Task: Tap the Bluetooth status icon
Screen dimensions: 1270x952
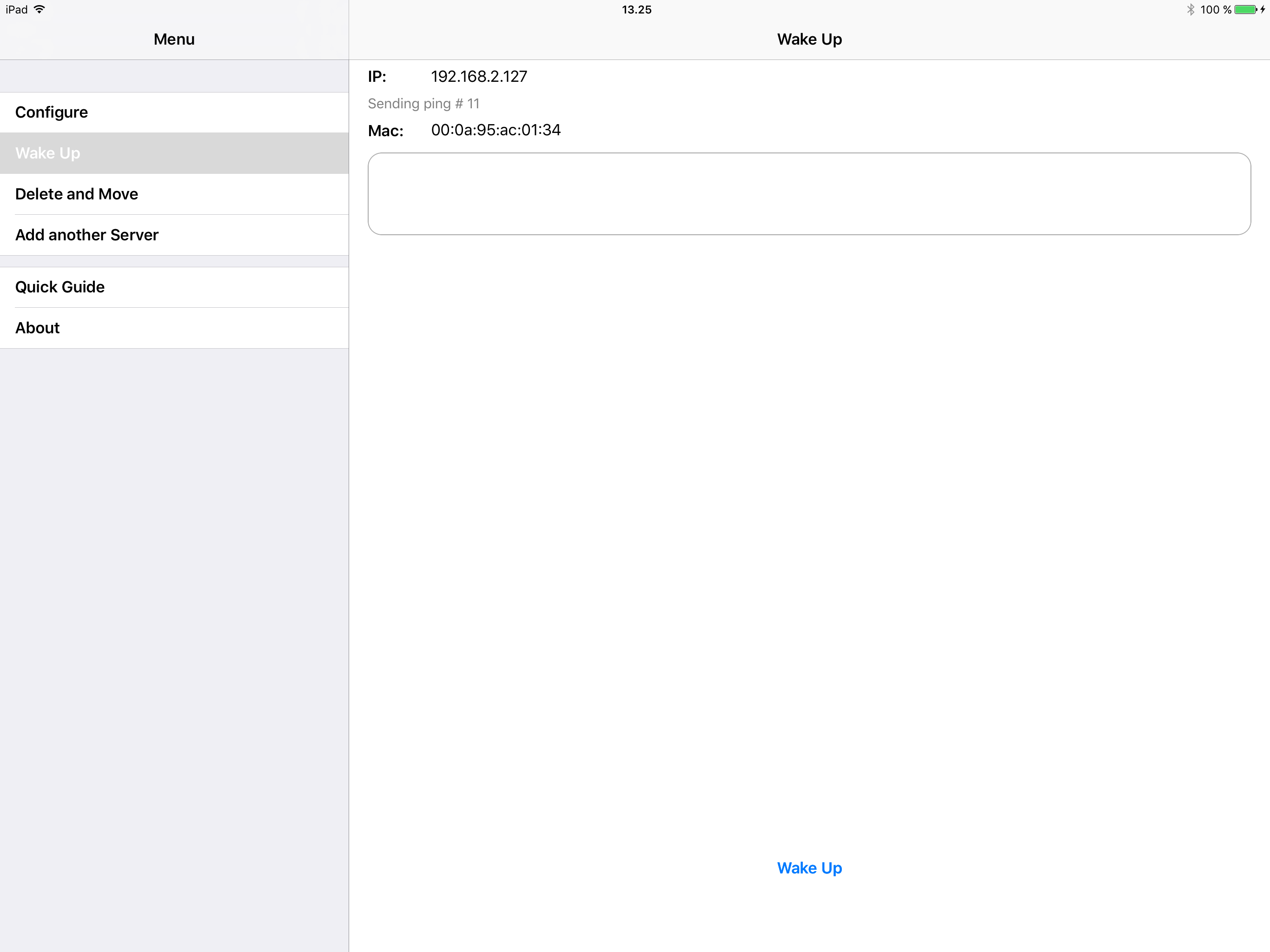Action: 1190,9
